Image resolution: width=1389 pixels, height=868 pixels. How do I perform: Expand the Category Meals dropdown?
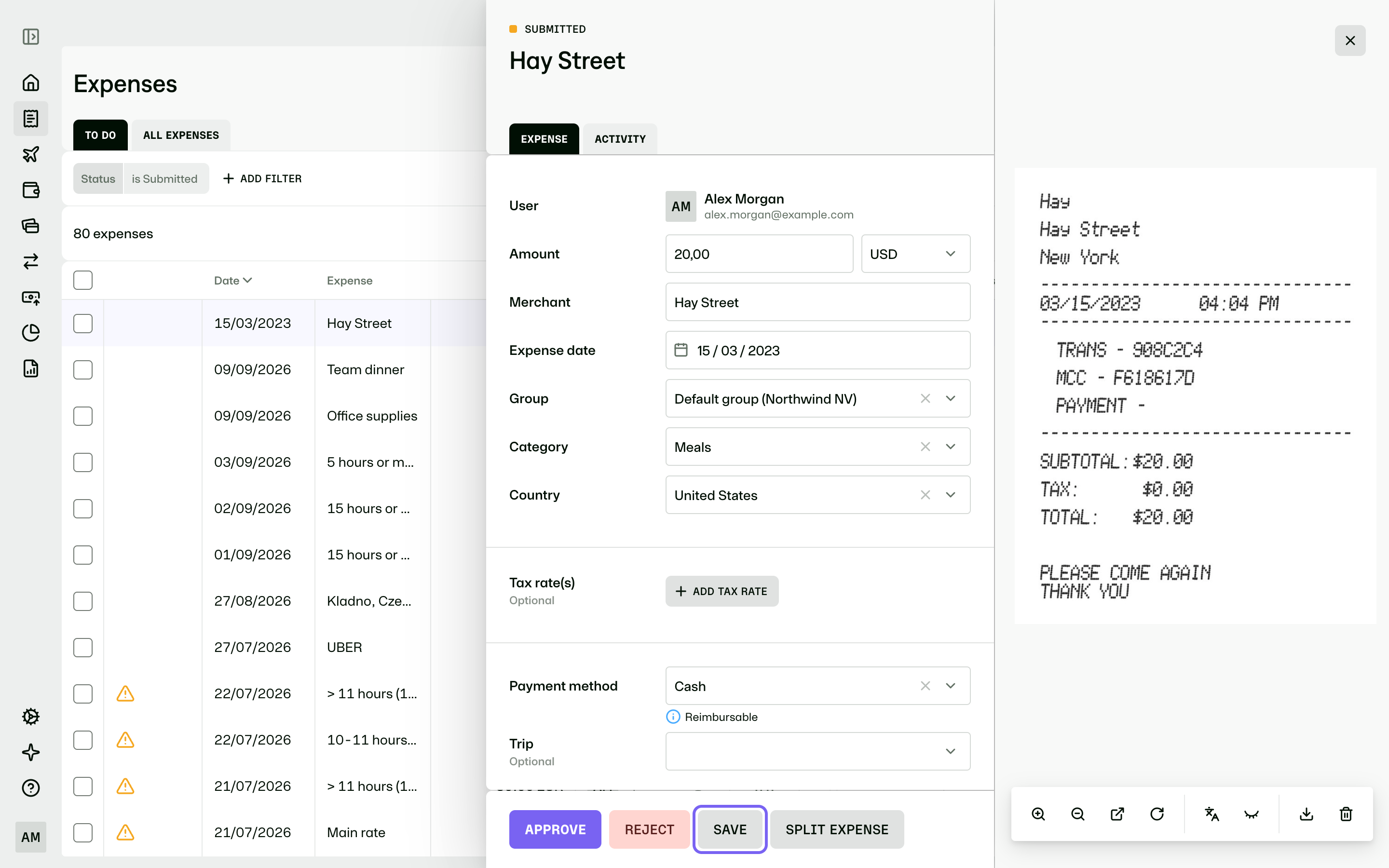951,447
